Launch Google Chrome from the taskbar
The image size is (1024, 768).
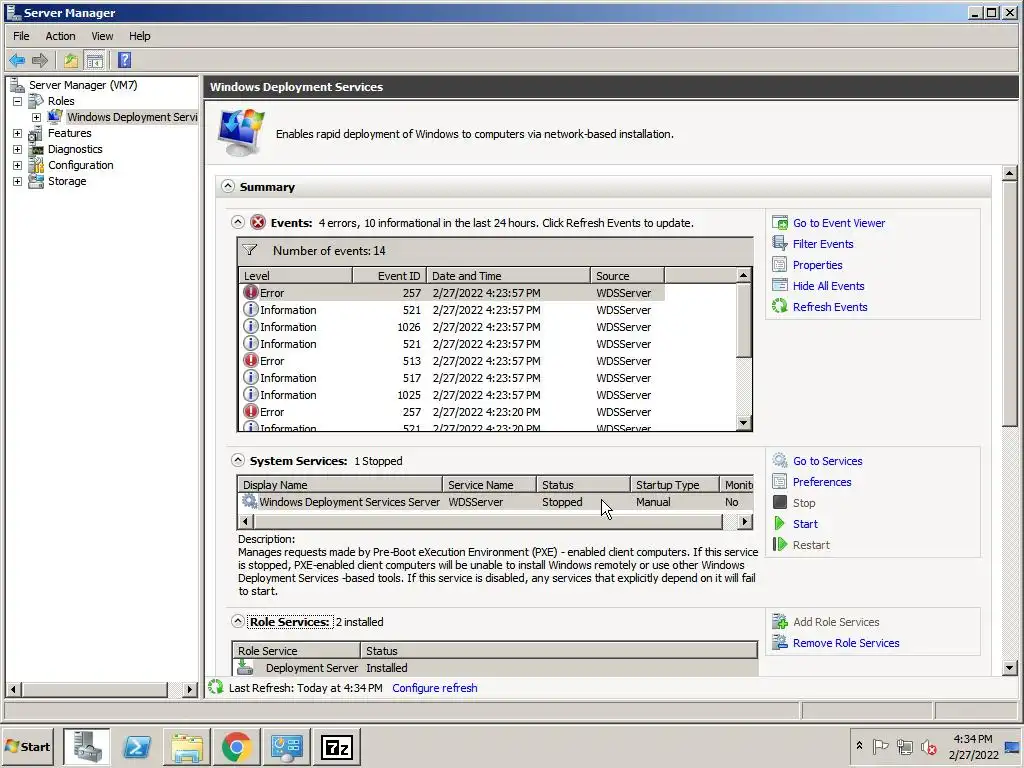pos(236,746)
